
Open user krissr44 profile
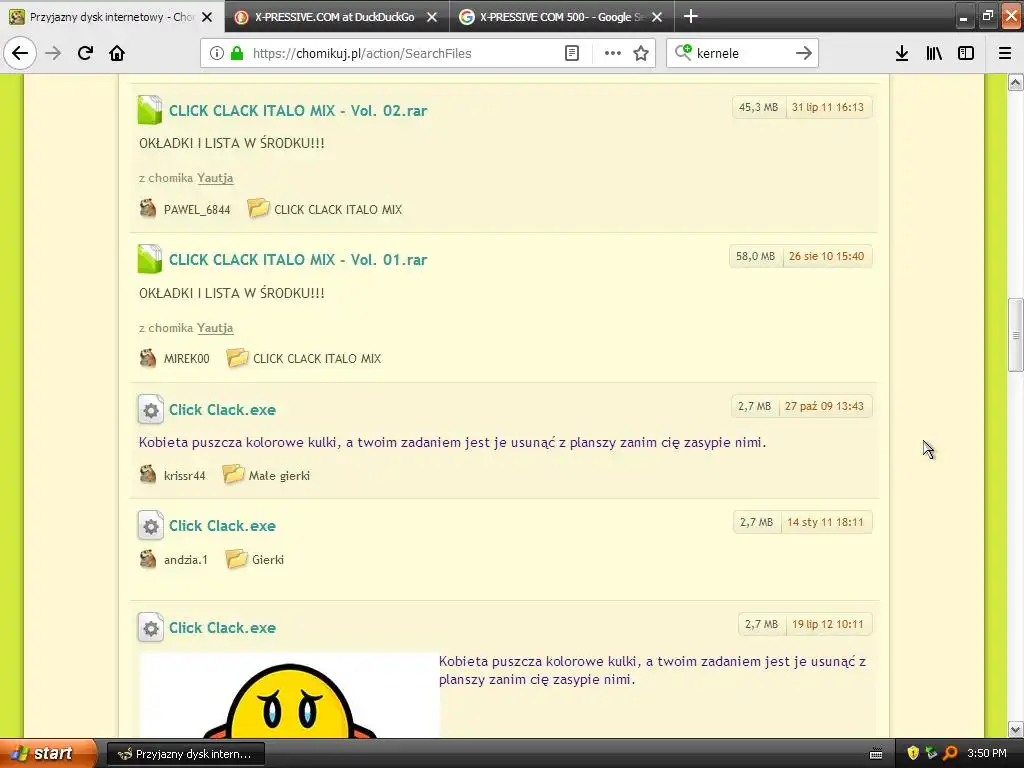coord(184,475)
